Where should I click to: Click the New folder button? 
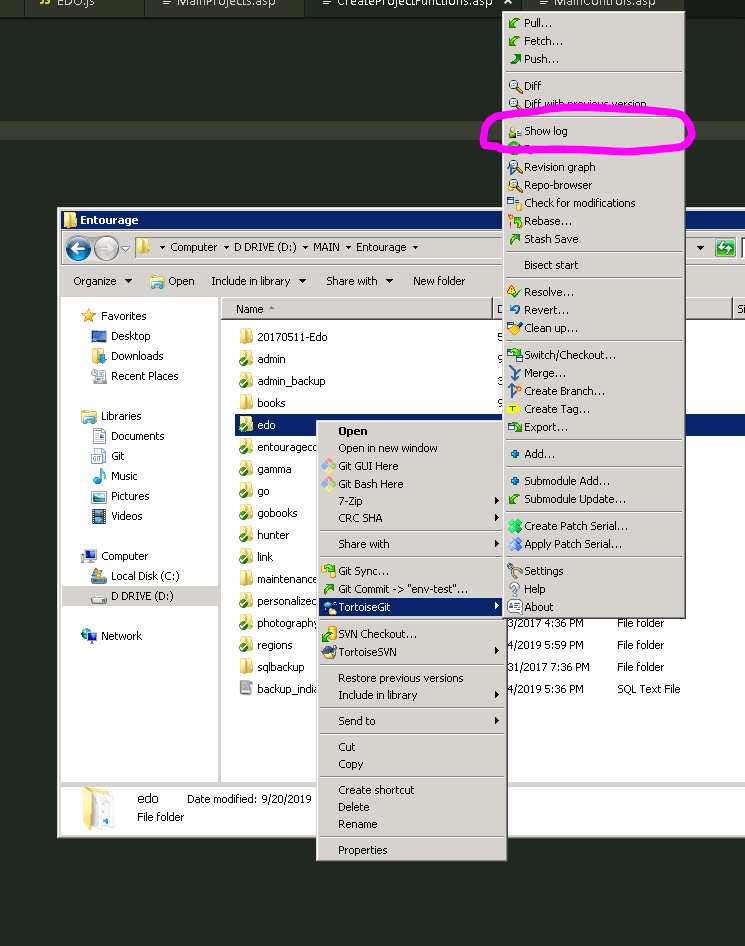tap(439, 281)
